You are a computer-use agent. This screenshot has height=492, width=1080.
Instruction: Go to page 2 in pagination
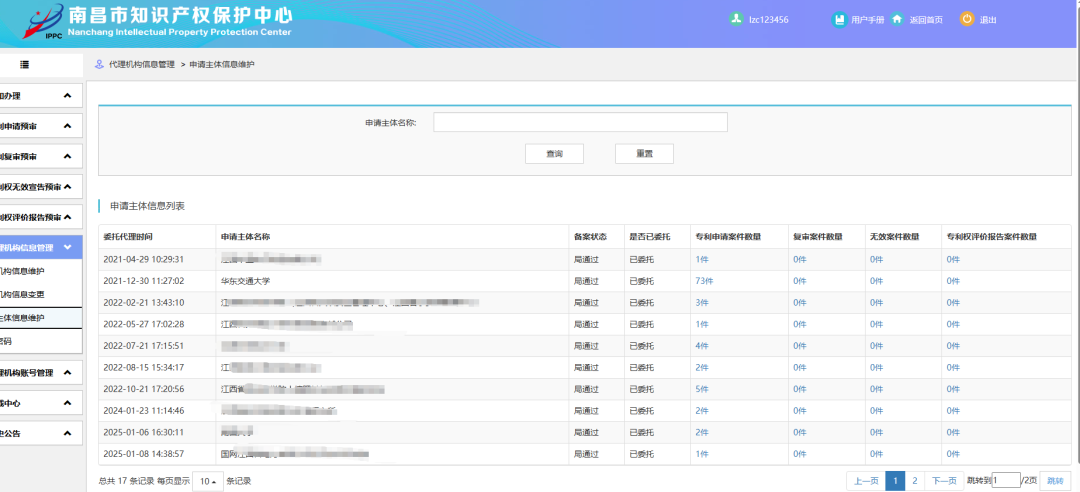click(915, 481)
